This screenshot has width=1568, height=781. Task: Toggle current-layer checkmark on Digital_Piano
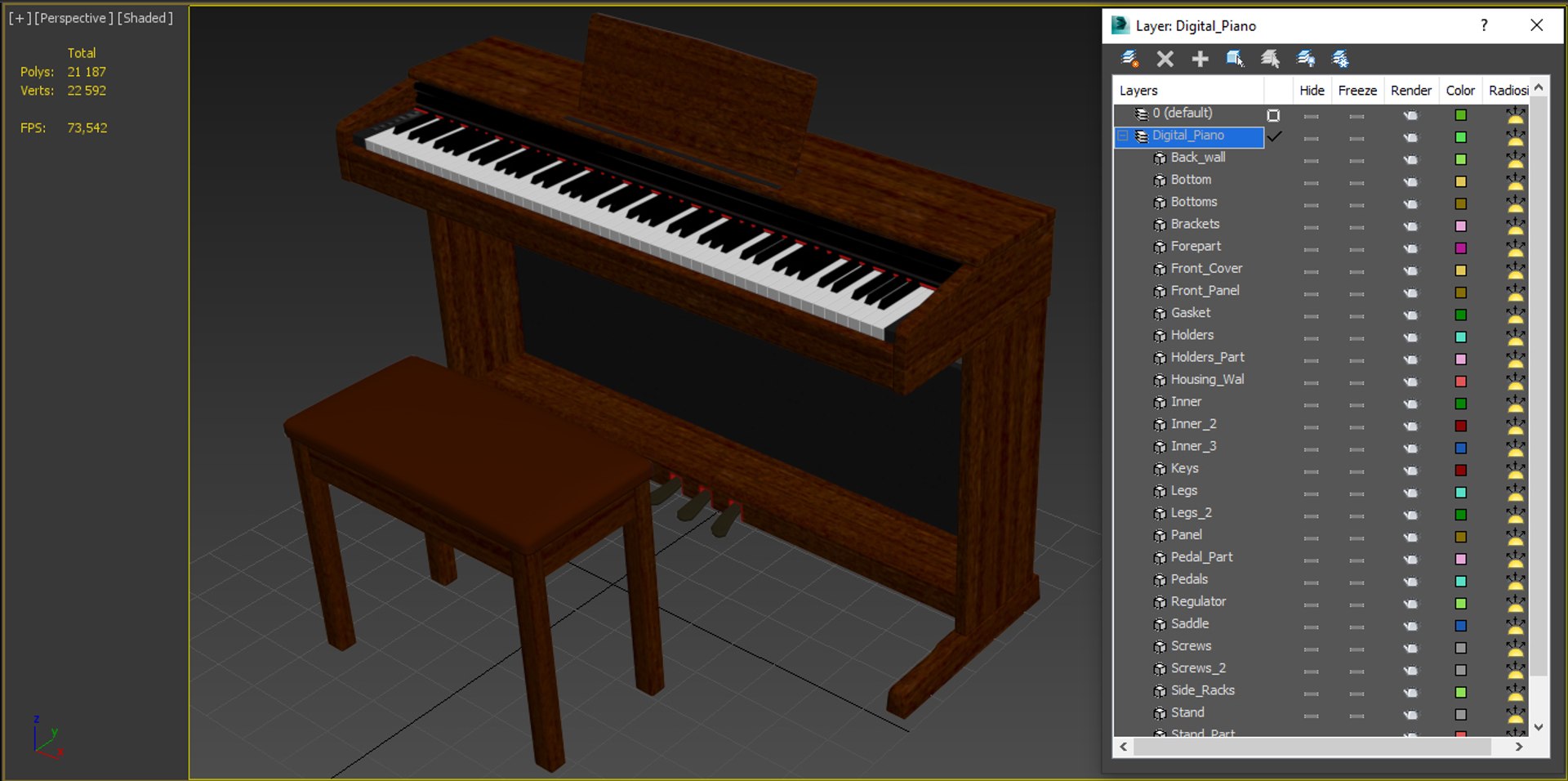click(1274, 136)
